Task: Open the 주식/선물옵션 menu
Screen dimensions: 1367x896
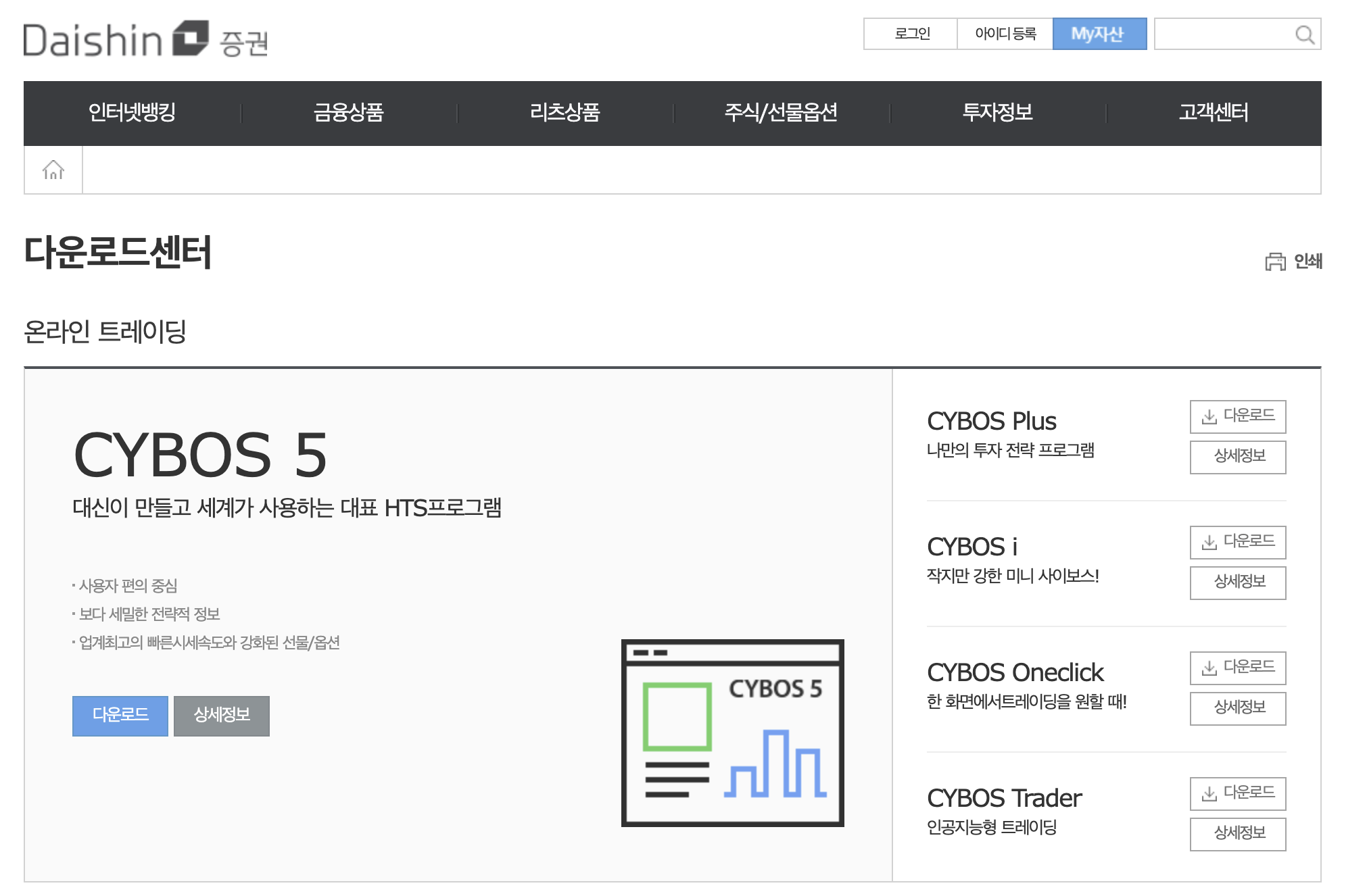Action: [x=781, y=113]
